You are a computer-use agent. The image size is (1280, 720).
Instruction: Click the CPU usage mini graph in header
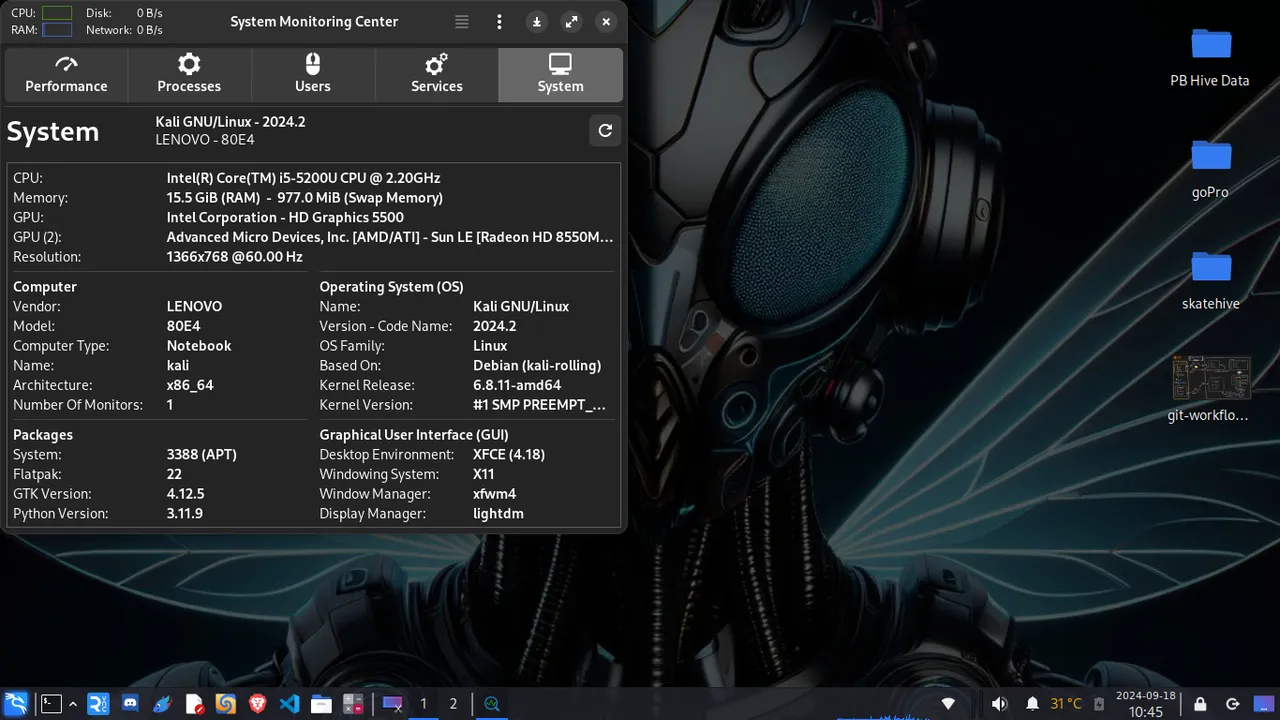(57, 13)
